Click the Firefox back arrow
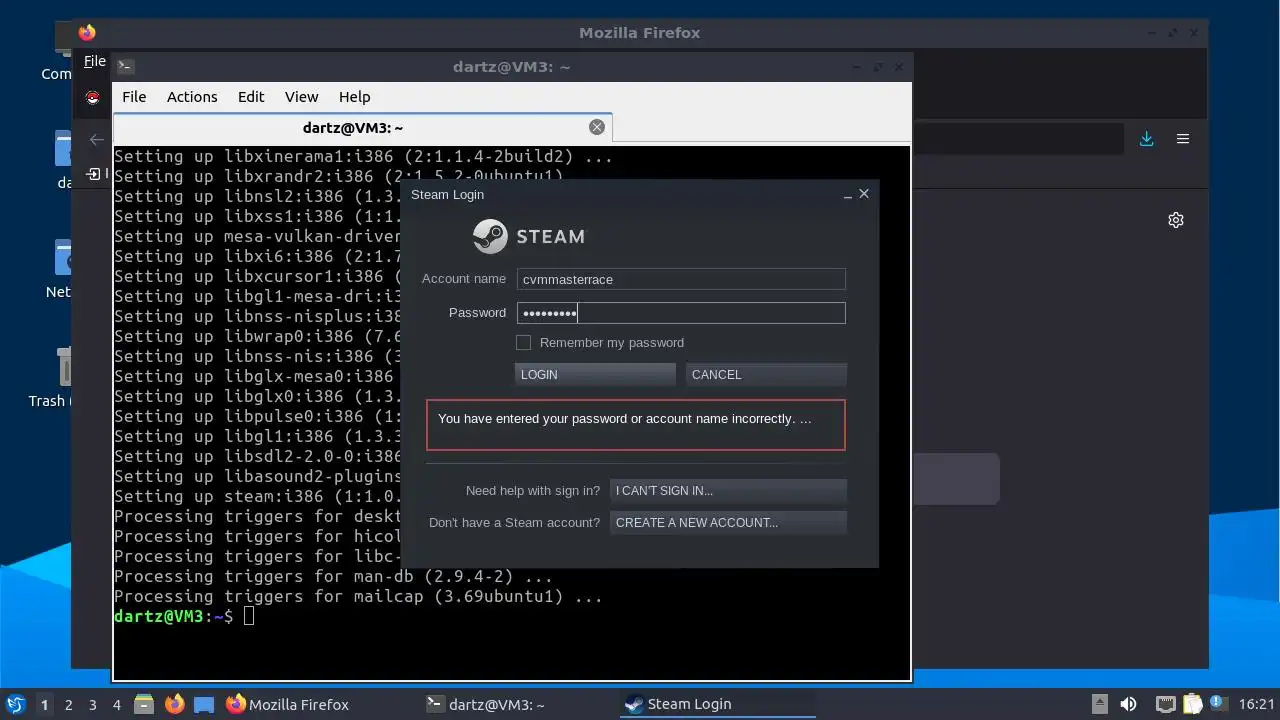 pyautogui.click(x=97, y=140)
